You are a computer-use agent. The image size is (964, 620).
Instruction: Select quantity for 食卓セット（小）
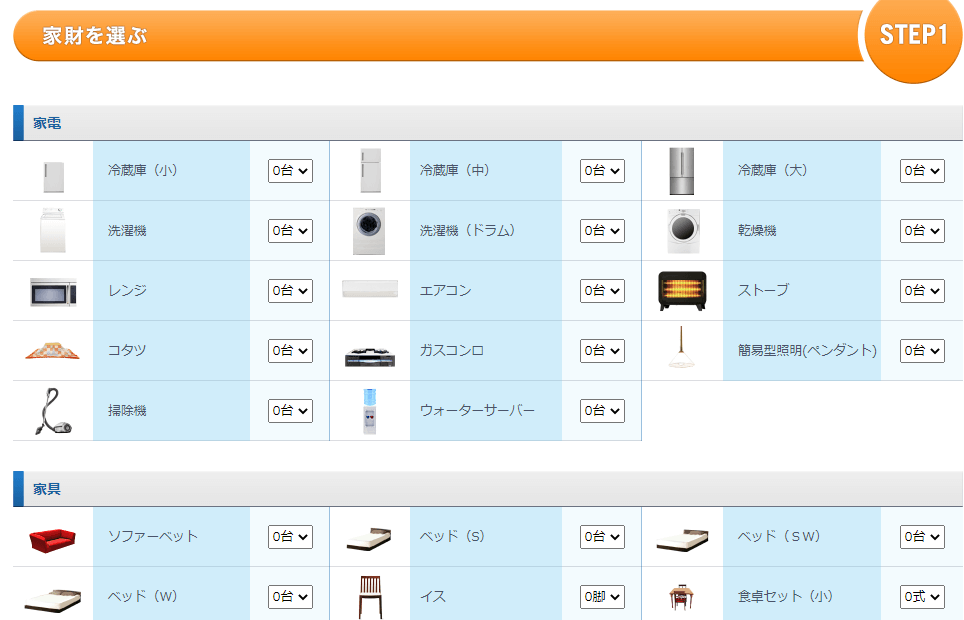922,597
